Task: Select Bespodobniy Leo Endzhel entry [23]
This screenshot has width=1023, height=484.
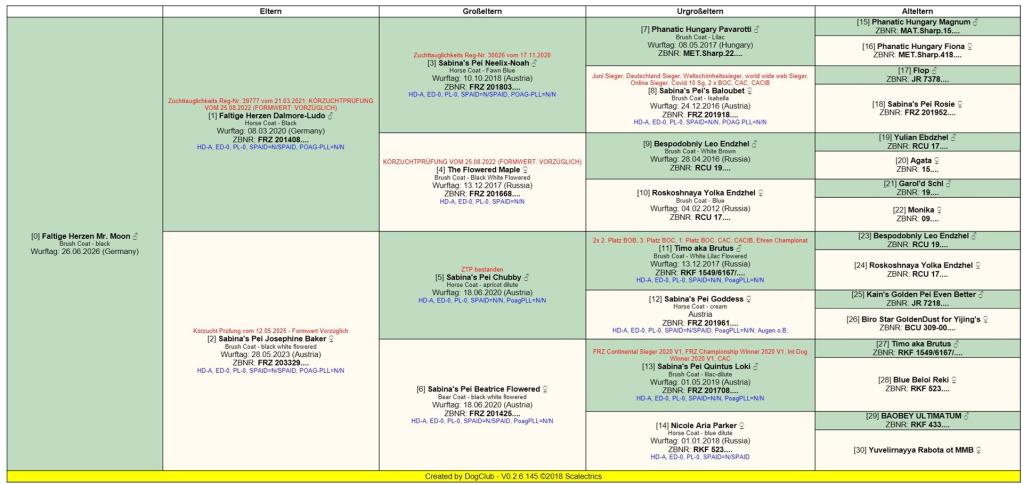Action: (x=919, y=236)
